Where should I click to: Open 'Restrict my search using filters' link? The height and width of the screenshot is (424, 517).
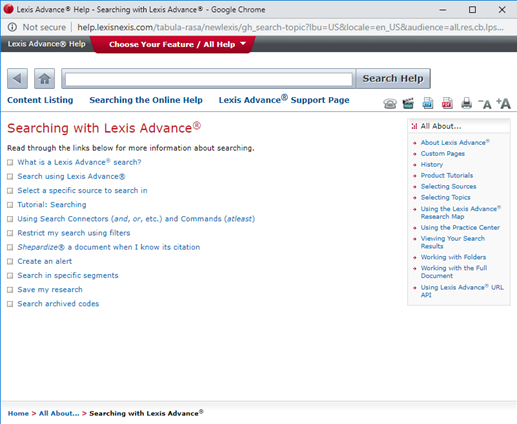click(74, 233)
